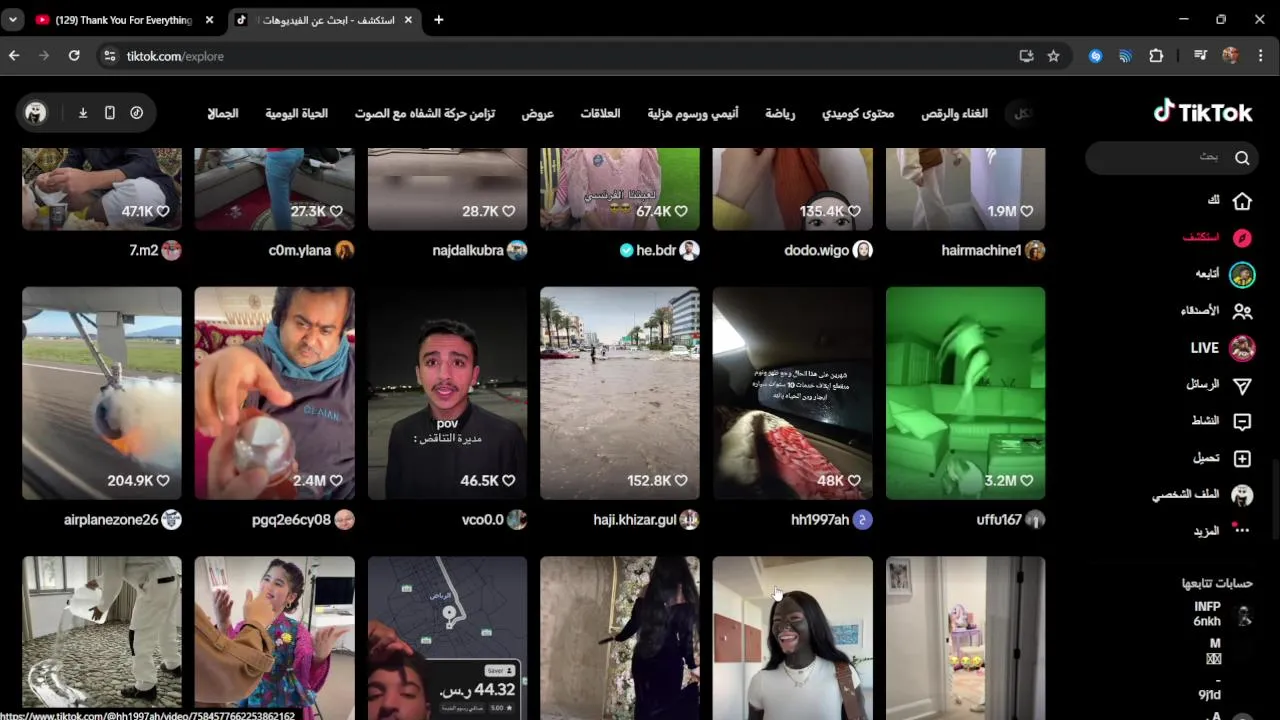
Task: Play the 44.32 ر.س map video
Action: click(447, 638)
